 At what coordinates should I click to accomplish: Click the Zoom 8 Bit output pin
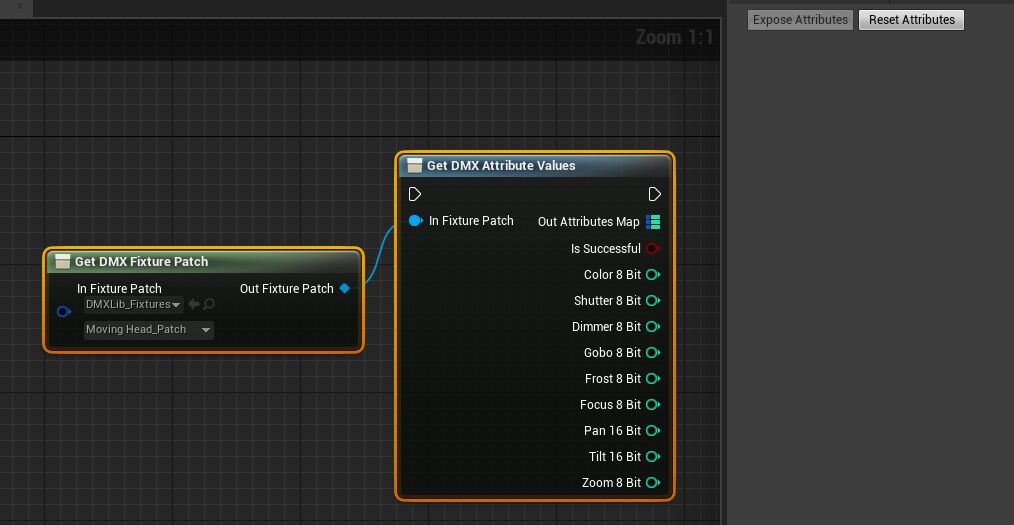[652, 483]
